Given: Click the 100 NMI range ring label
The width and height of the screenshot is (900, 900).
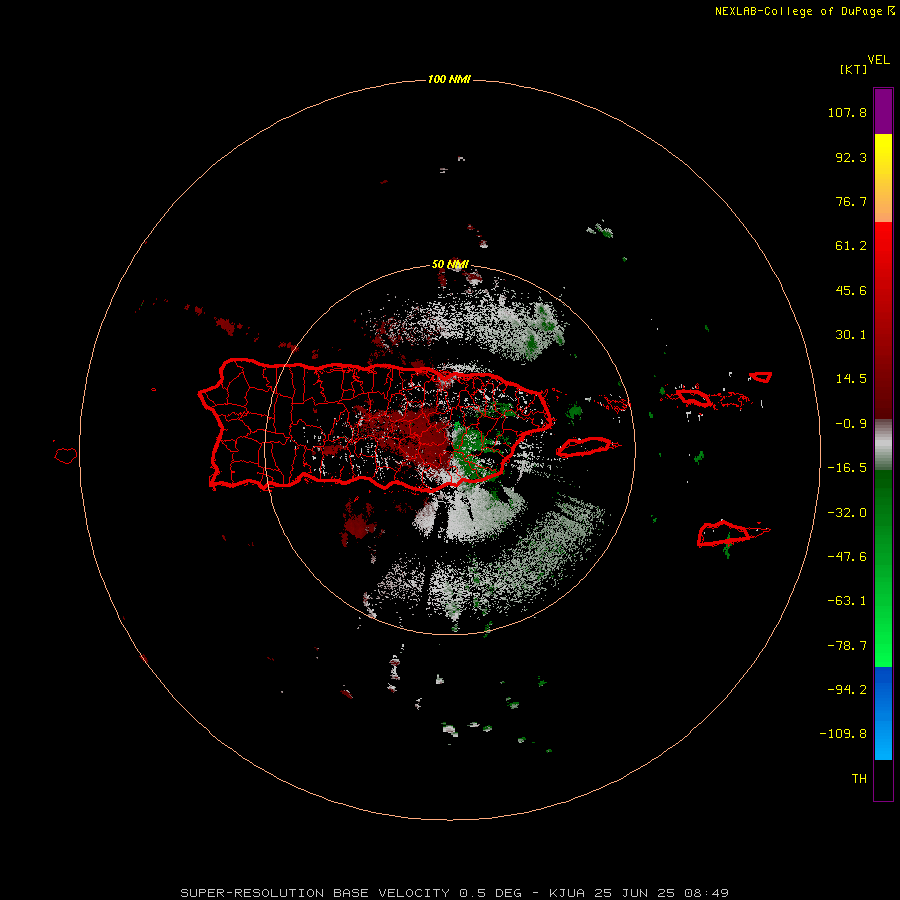Looking at the screenshot, I should tap(449, 79).
